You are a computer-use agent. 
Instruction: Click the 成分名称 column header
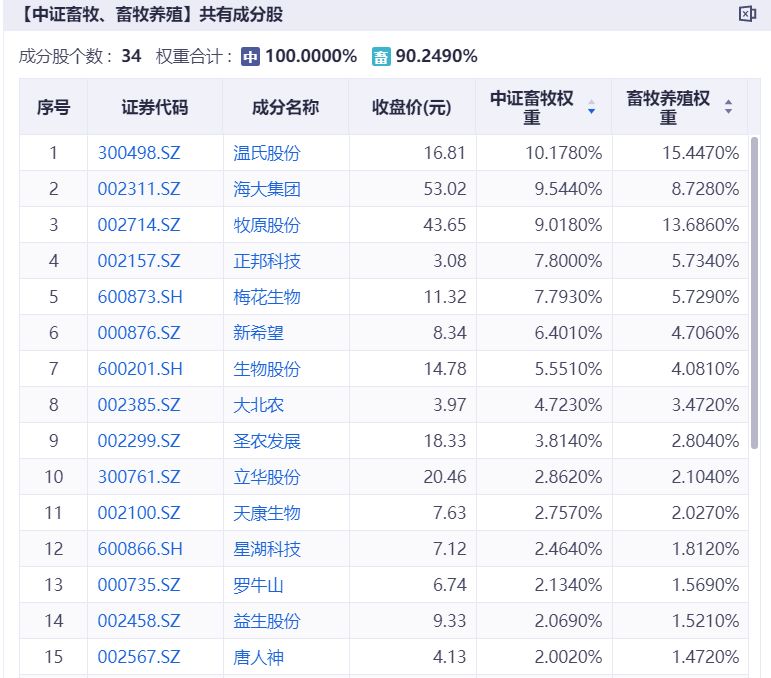[285, 107]
